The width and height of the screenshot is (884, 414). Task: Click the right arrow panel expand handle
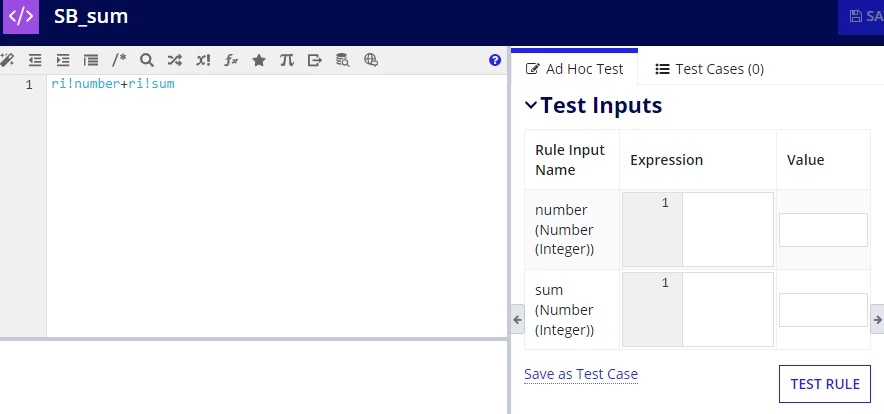click(877, 319)
